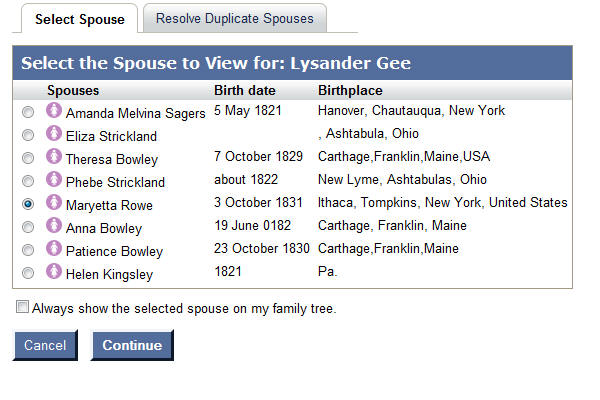Click the person icon beside Helen Kingsley
Screen dimensions: 600x400
click(54, 271)
